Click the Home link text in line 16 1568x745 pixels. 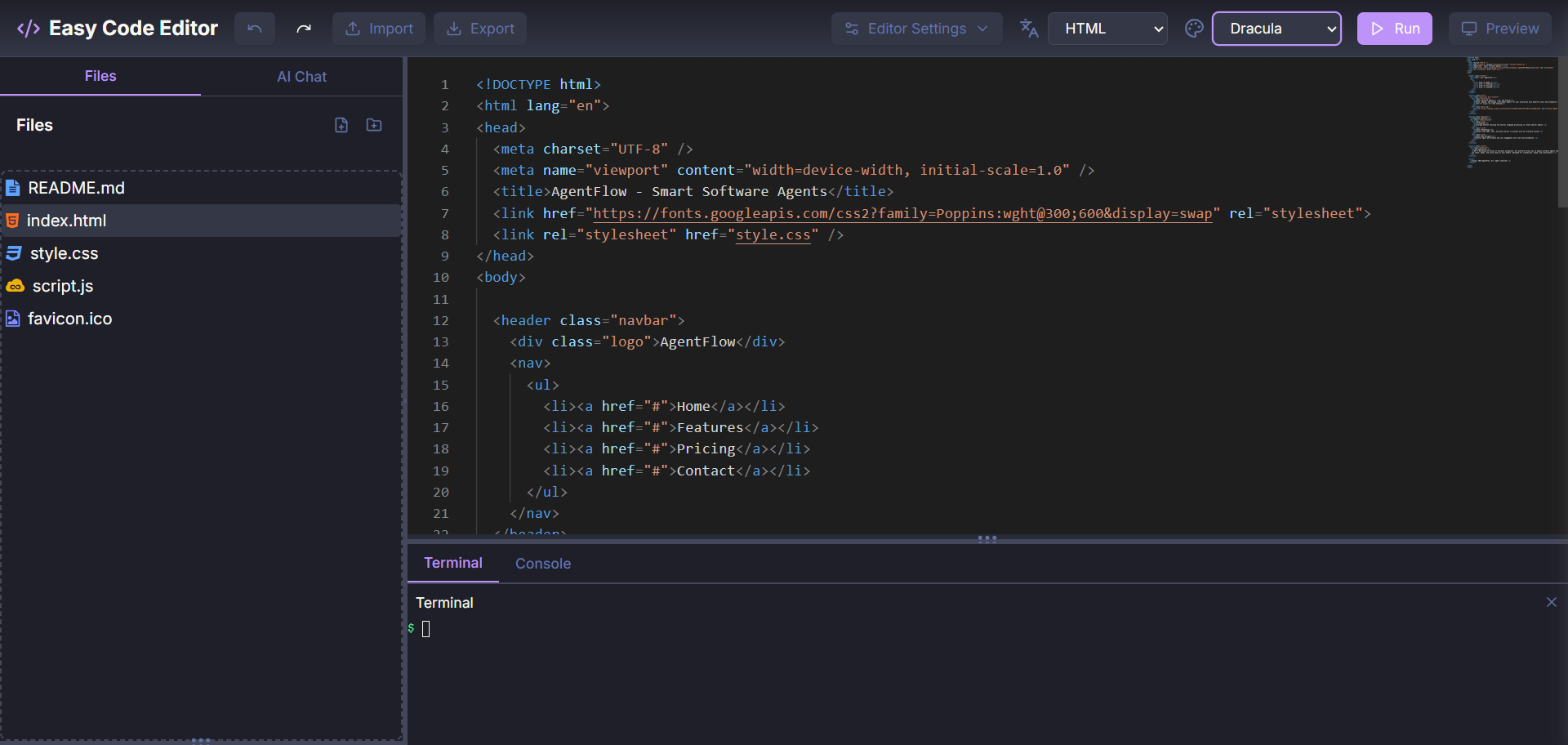click(693, 406)
